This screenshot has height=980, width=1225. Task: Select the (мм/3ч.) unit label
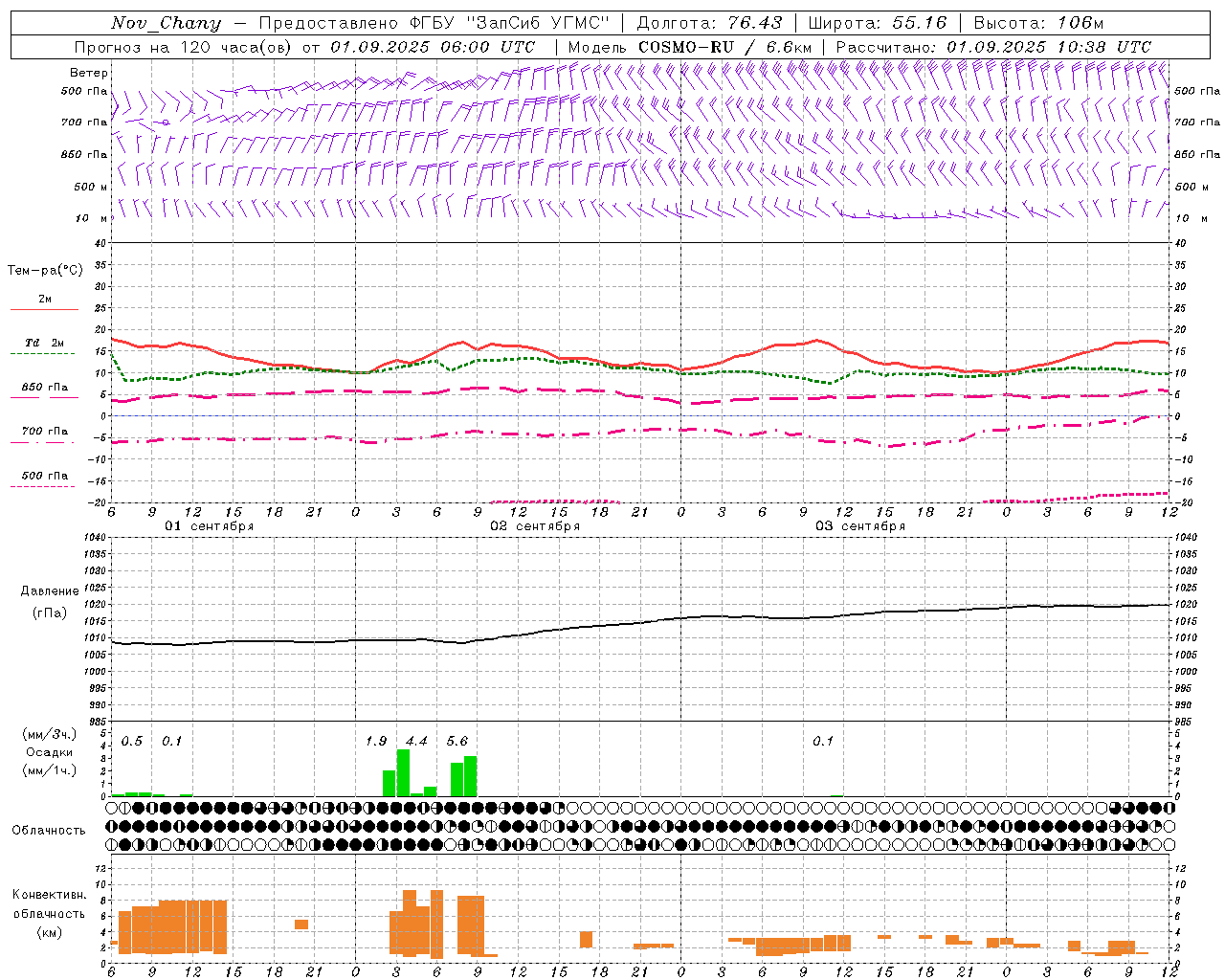[49, 734]
